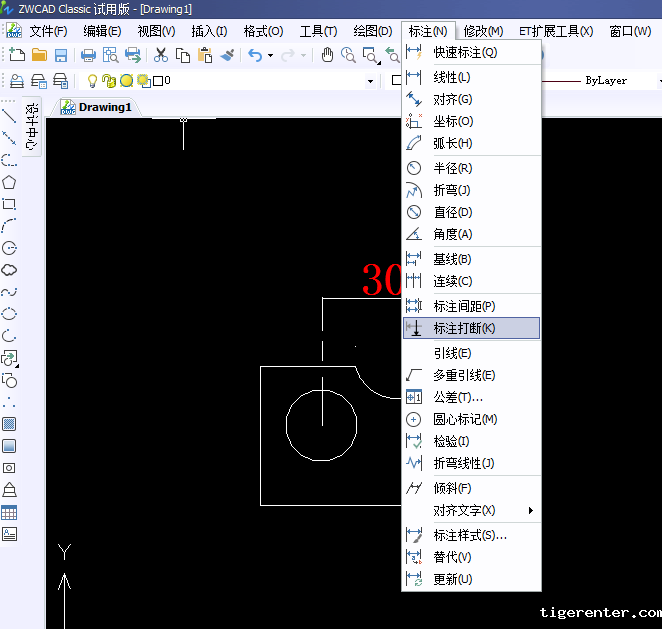The height and width of the screenshot is (629, 662).
Task: Choose 角度(A) dimension
Action: click(472, 234)
